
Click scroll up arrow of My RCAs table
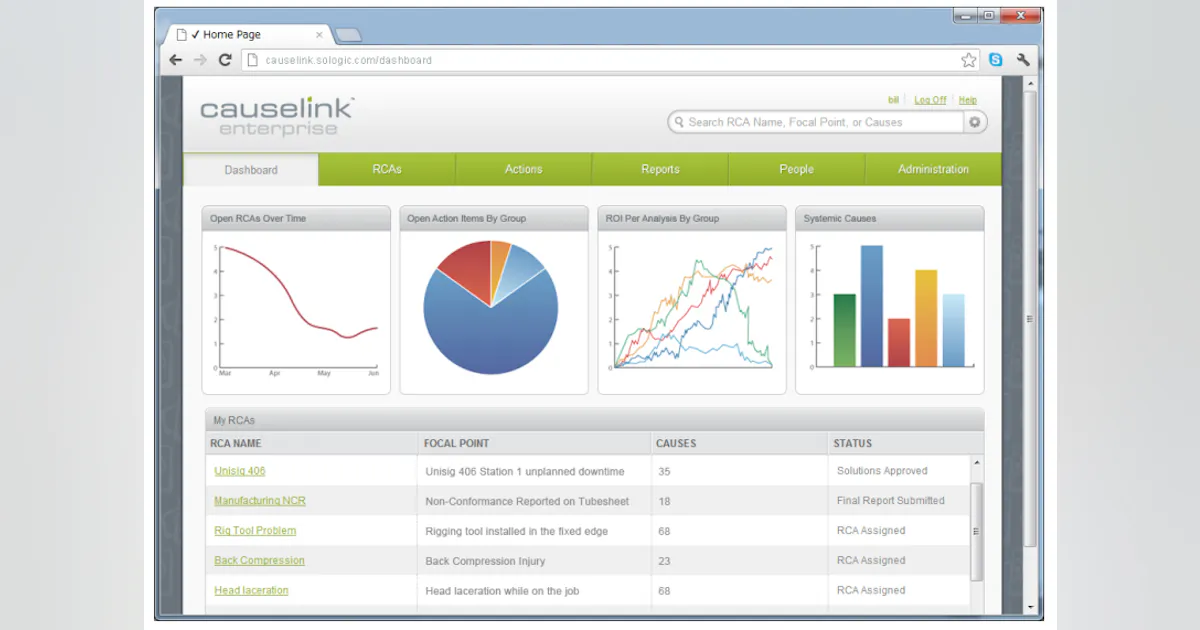pyautogui.click(x=977, y=464)
